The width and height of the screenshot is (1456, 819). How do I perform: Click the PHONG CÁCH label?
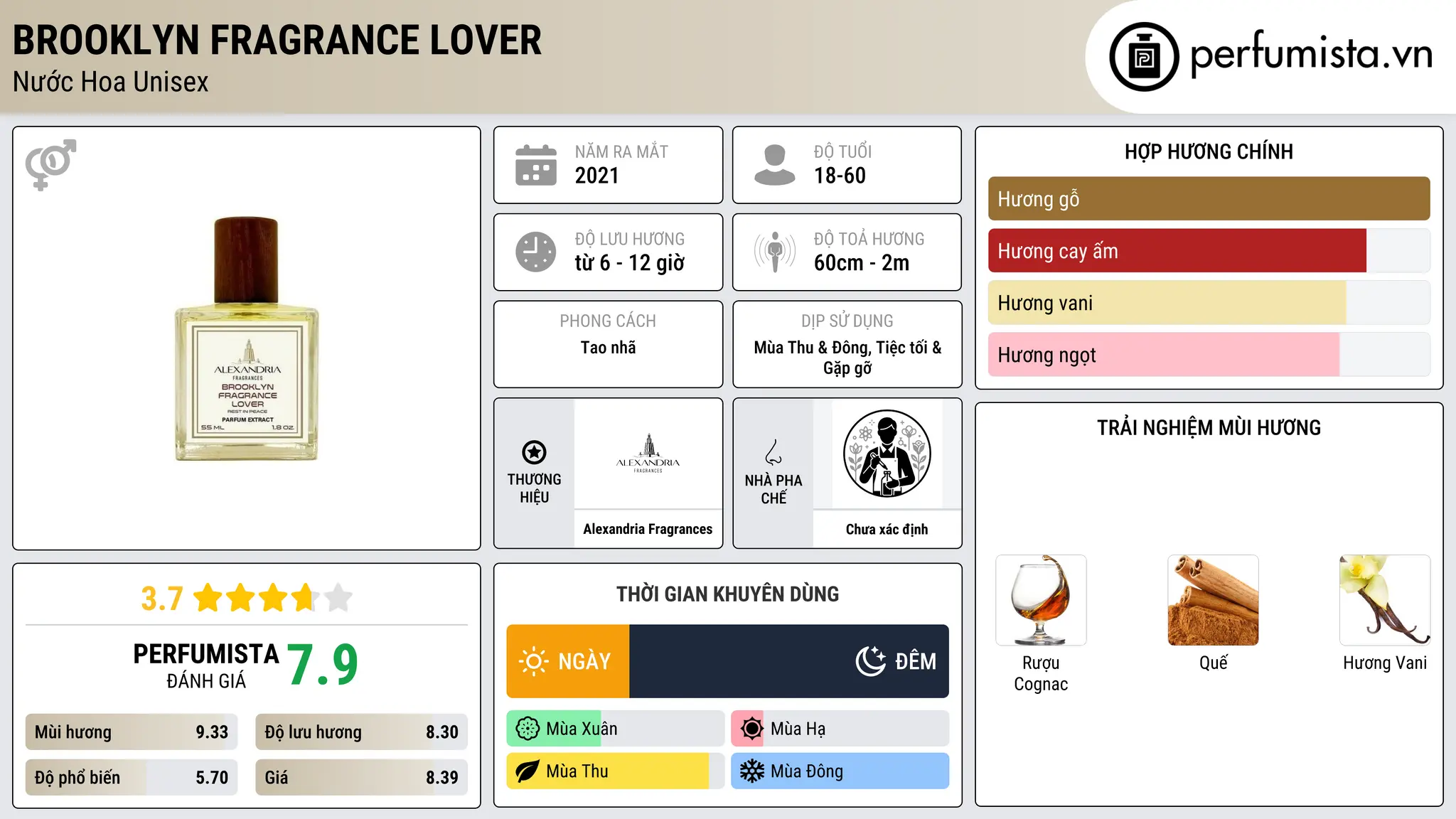(x=608, y=321)
